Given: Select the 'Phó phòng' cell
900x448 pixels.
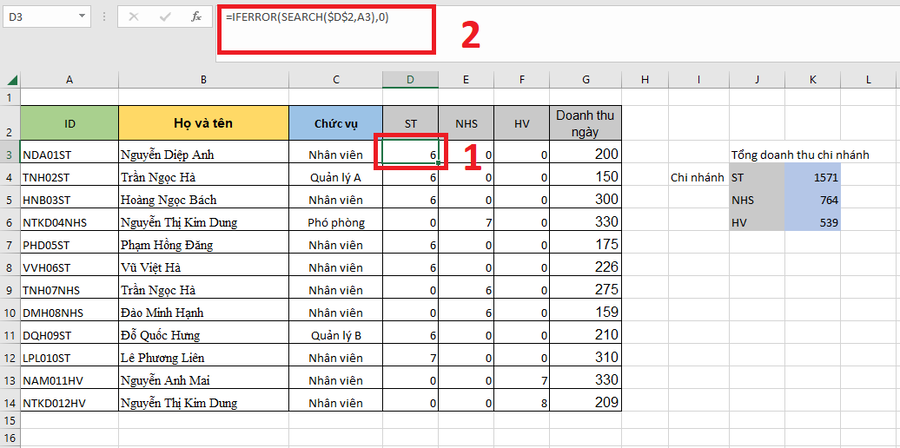Looking at the screenshot, I should pyautogui.click(x=336, y=222).
